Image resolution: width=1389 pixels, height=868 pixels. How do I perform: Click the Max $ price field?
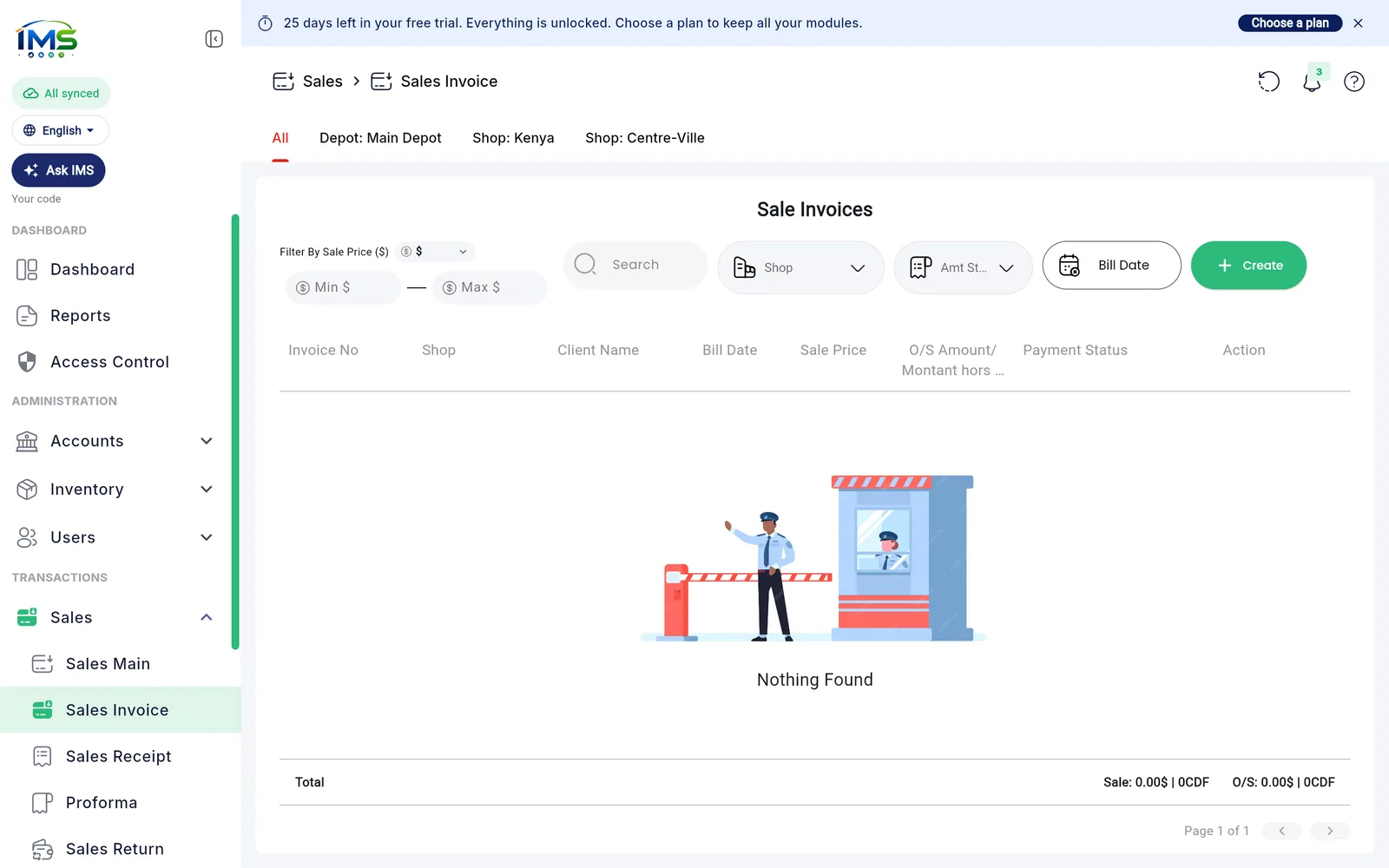pos(490,288)
